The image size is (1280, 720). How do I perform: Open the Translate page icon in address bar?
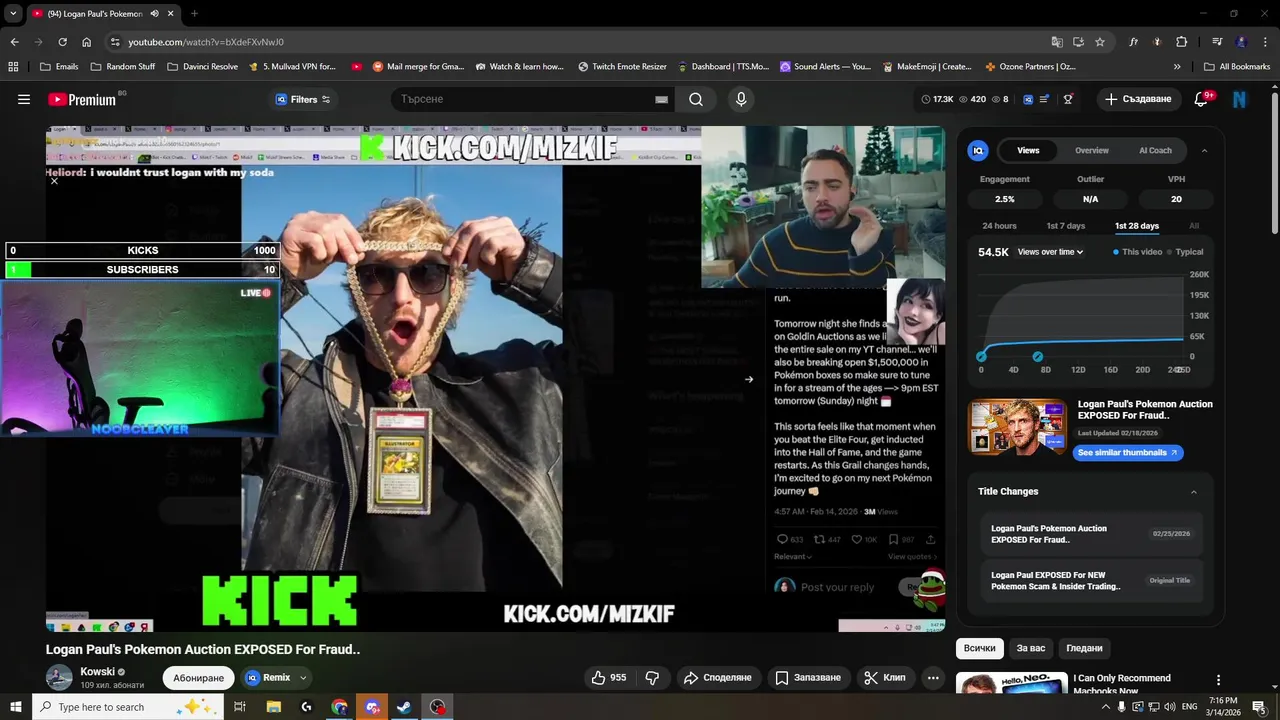point(1057,42)
